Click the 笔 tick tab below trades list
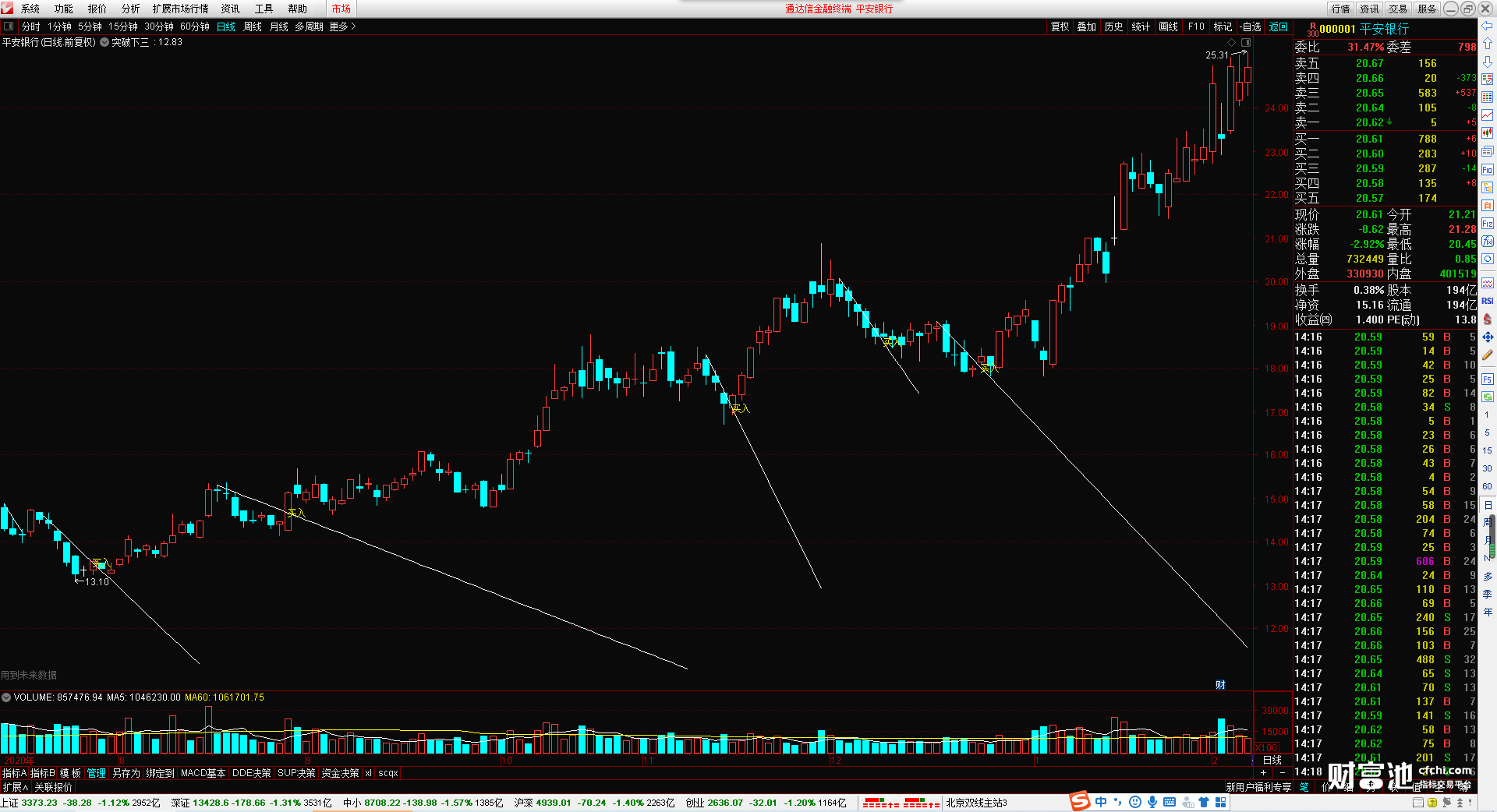 click(x=1304, y=787)
